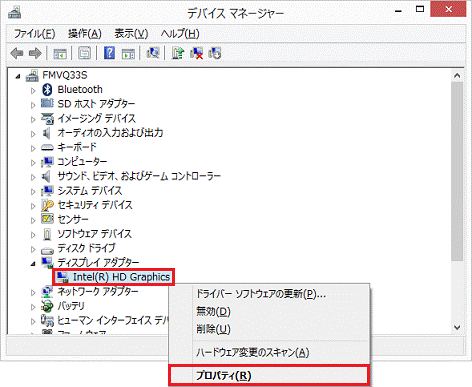The width and height of the screenshot is (472, 387).
Task: Click the イメージング デバイス camera icon
Action: pyautogui.click(x=47, y=118)
